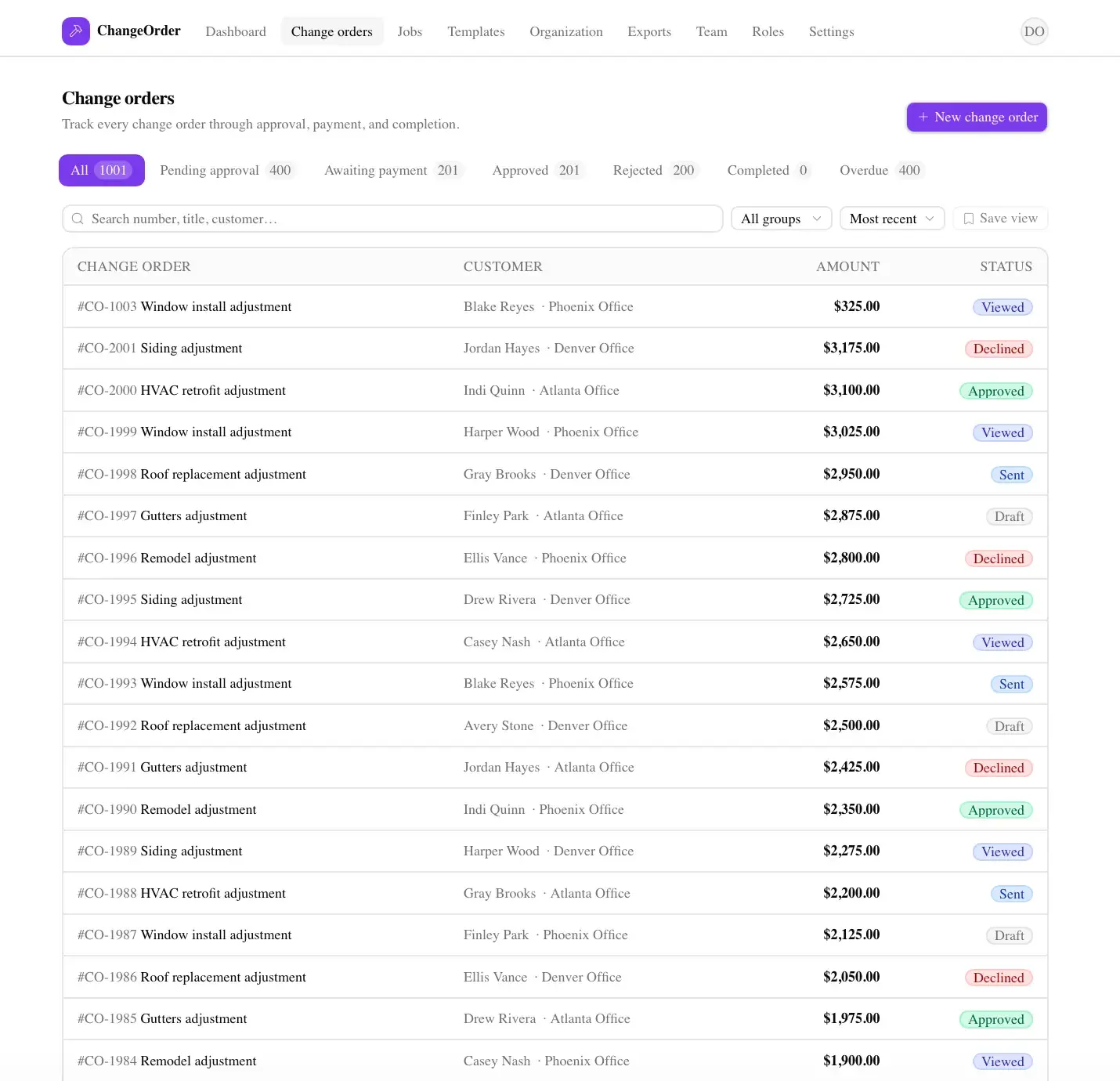Click the Declined badge on #CO-1991 row

[999, 768]
